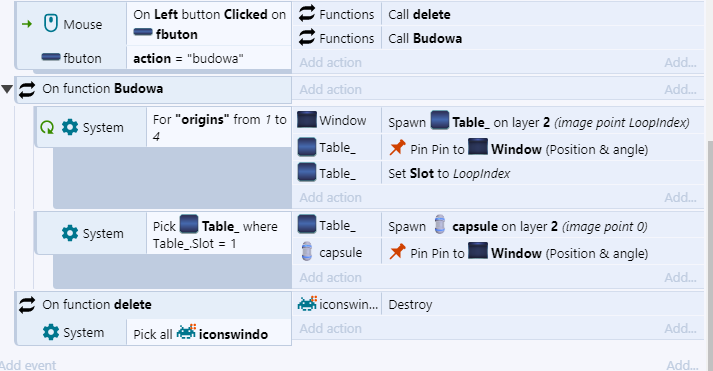713x371 pixels.
Task: Select the fbuton sprite icon under Mouse
Action: (50, 57)
